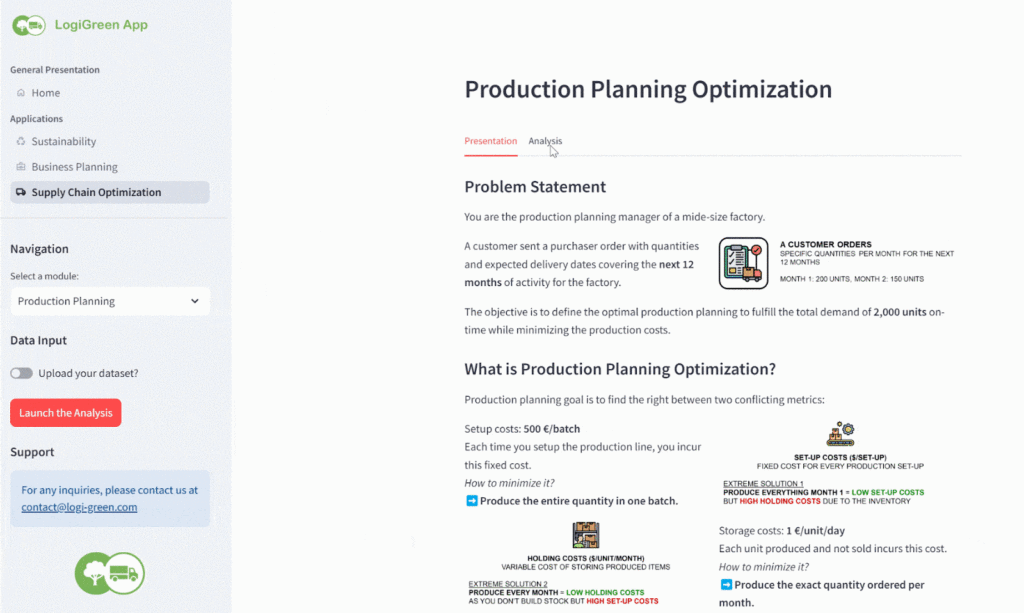The width and height of the screenshot is (1024, 613).
Task: Click the customer orders clipboard illustration
Action: point(743,263)
